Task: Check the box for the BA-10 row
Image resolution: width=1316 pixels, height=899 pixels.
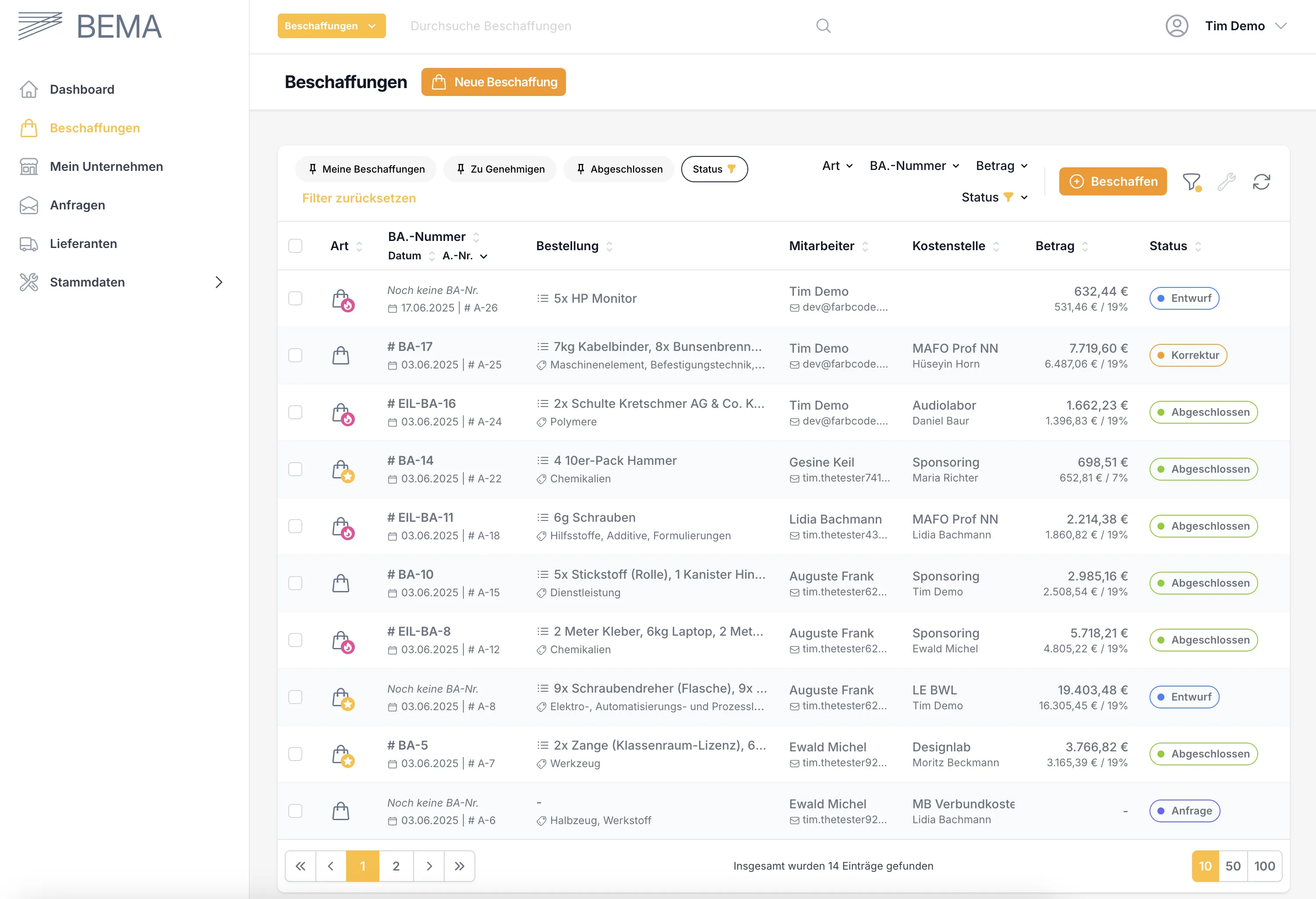Action: 295,583
